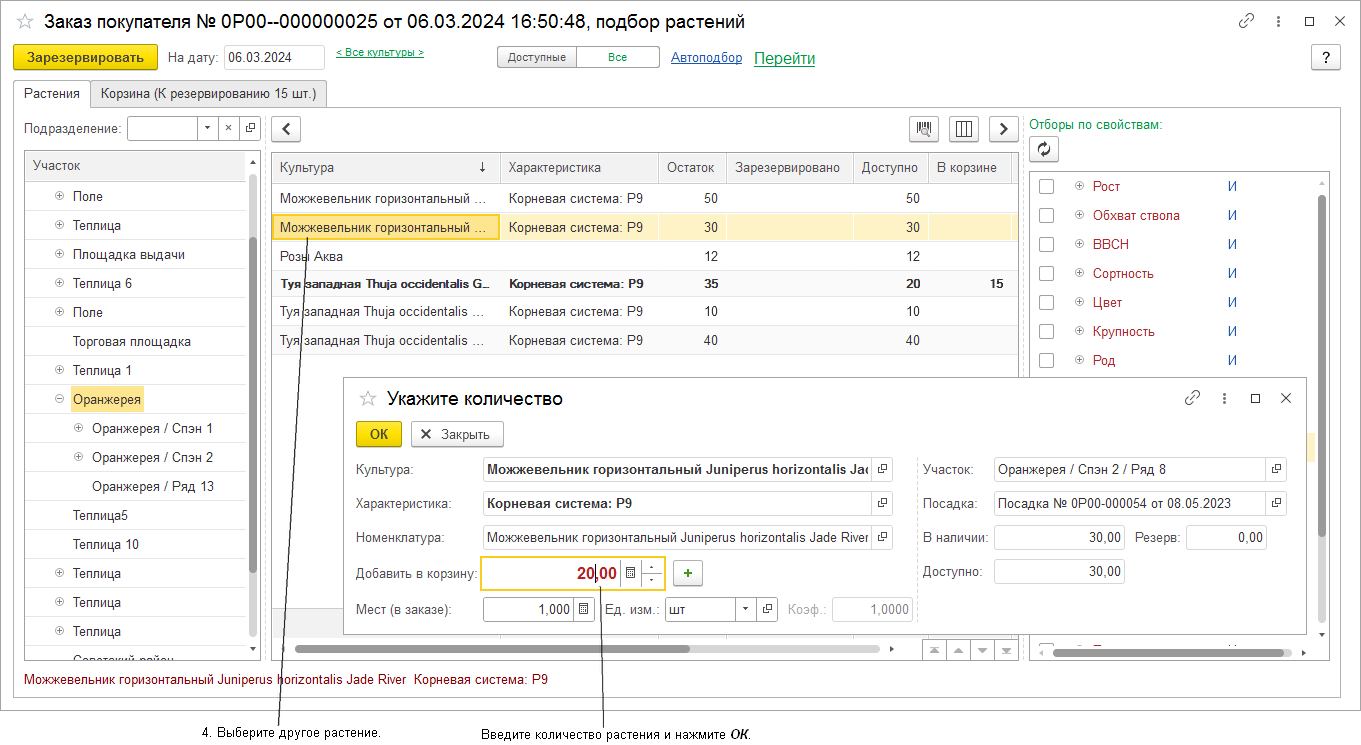Open the column layout settings icon
This screenshot has height=745, width=1361.
(964, 129)
